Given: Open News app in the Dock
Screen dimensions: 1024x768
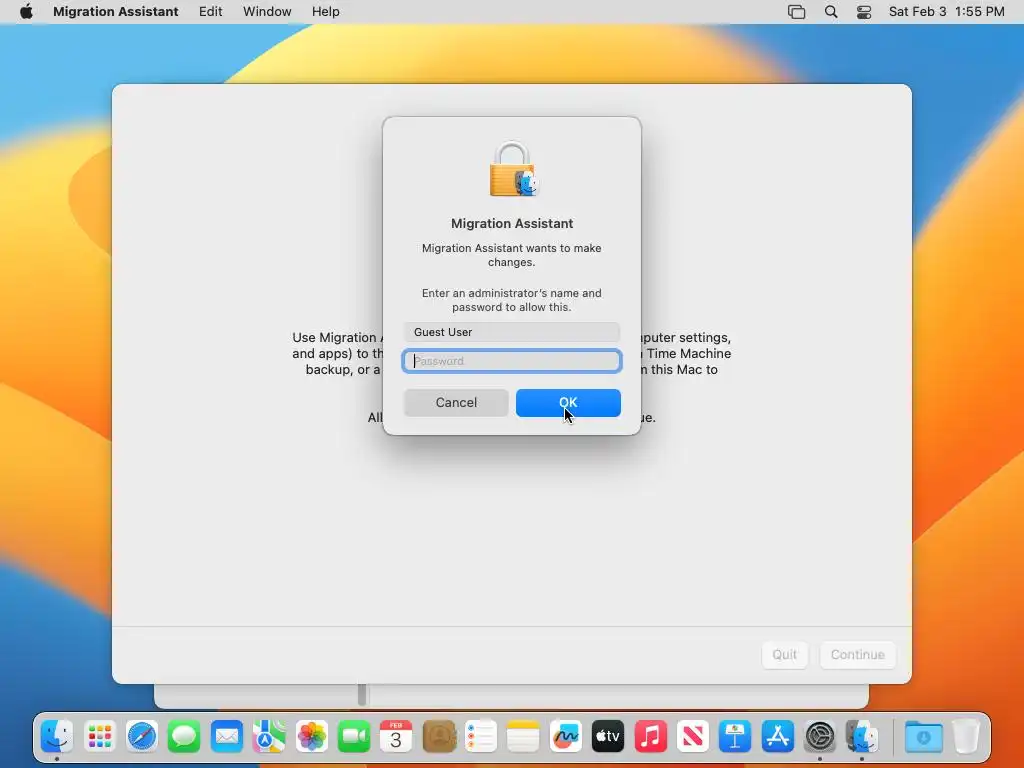Looking at the screenshot, I should [x=693, y=737].
